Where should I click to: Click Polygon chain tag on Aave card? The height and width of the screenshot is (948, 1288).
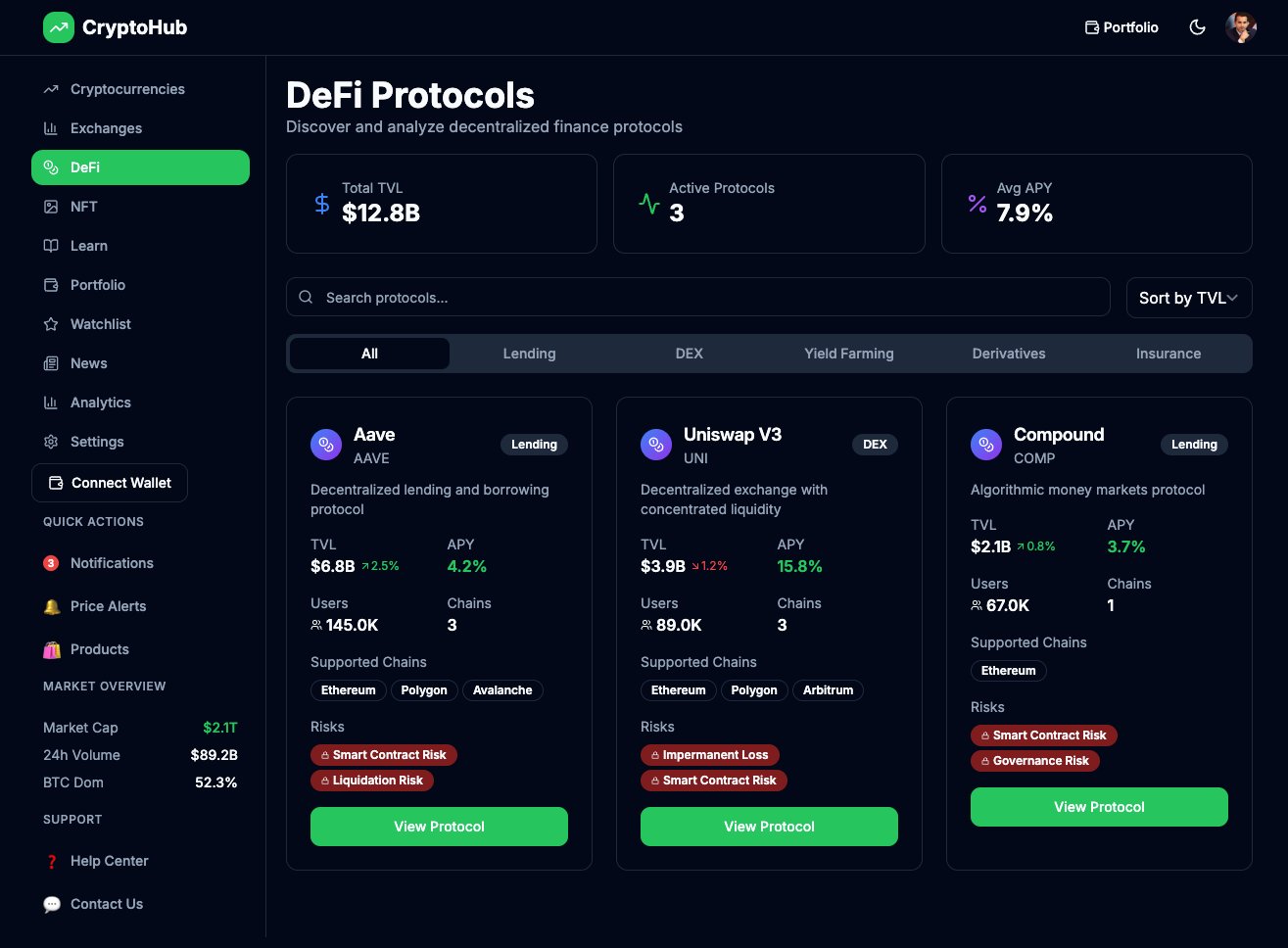(424, 690)
